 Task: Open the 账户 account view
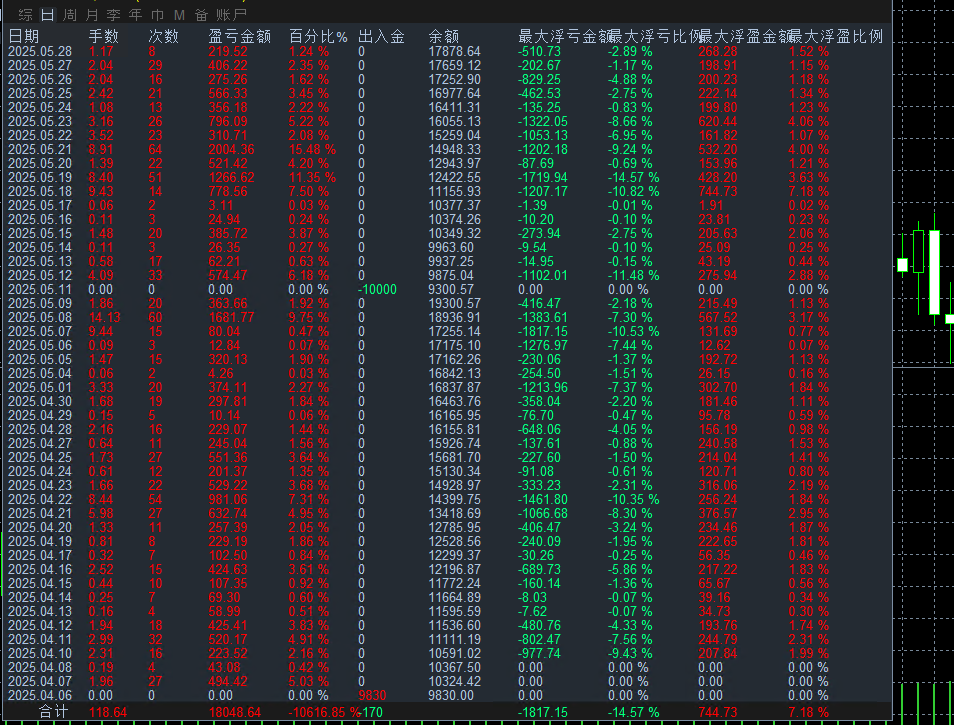click(x=230, y=14)
